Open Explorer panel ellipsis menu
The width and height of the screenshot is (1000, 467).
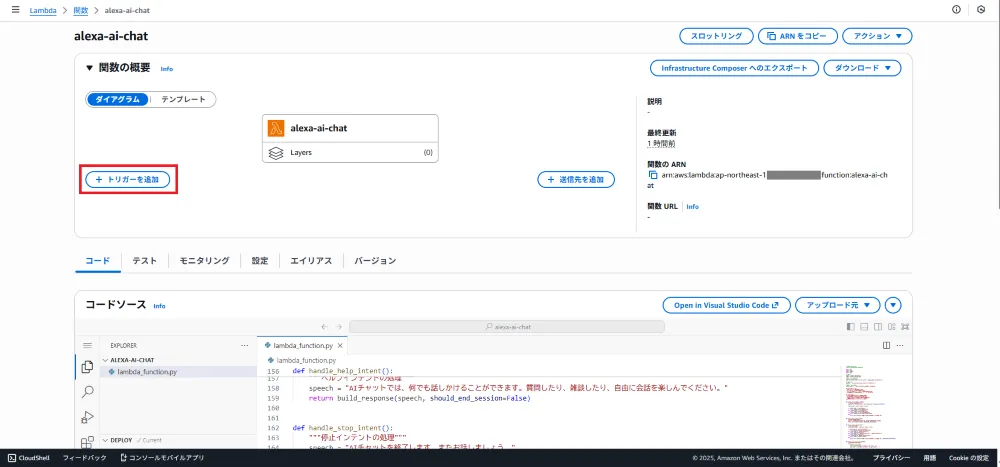point(244,345)
